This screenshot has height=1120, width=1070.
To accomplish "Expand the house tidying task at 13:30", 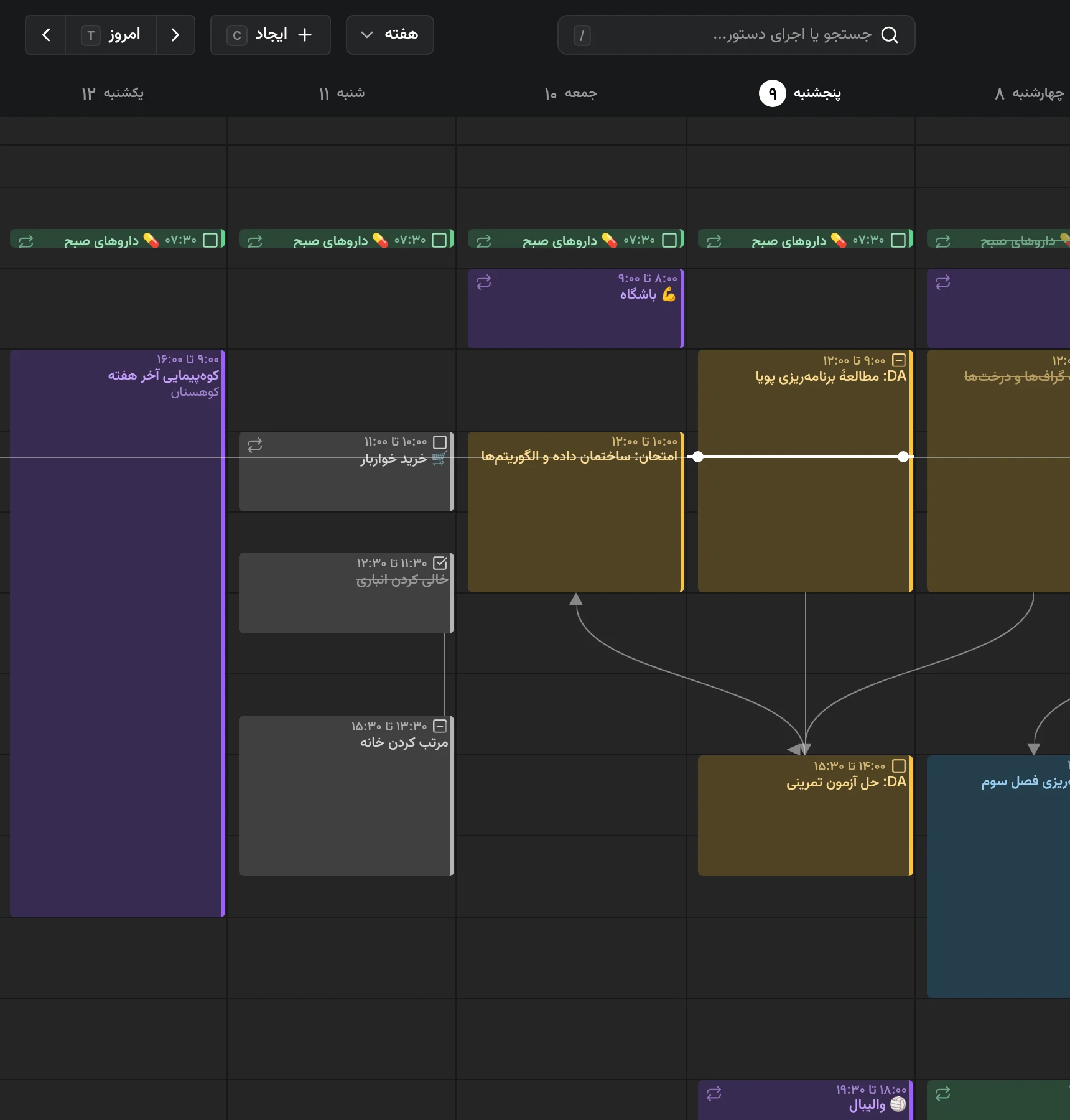I will click(440, 726).
